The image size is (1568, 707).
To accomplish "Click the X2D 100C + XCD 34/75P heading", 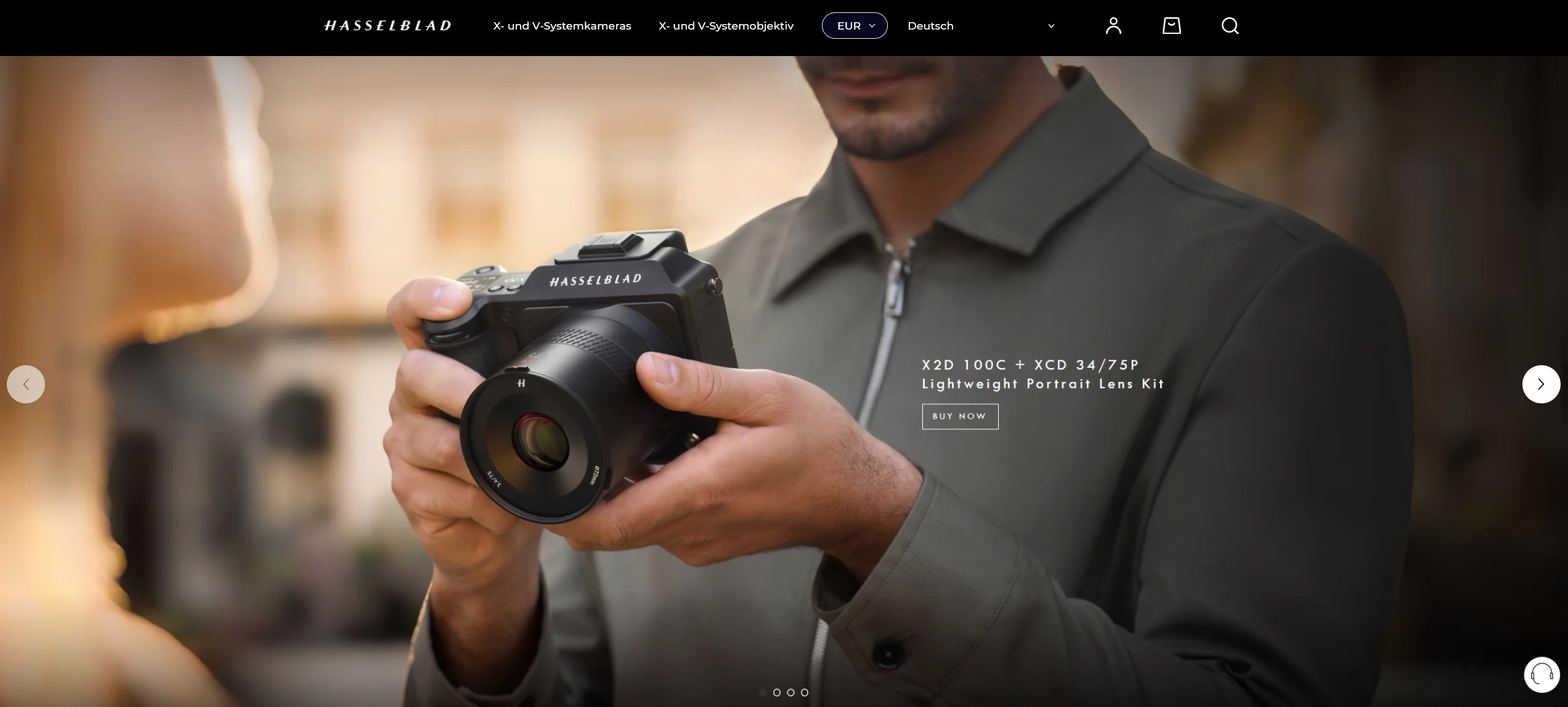I will click(x=1031, y=365).
